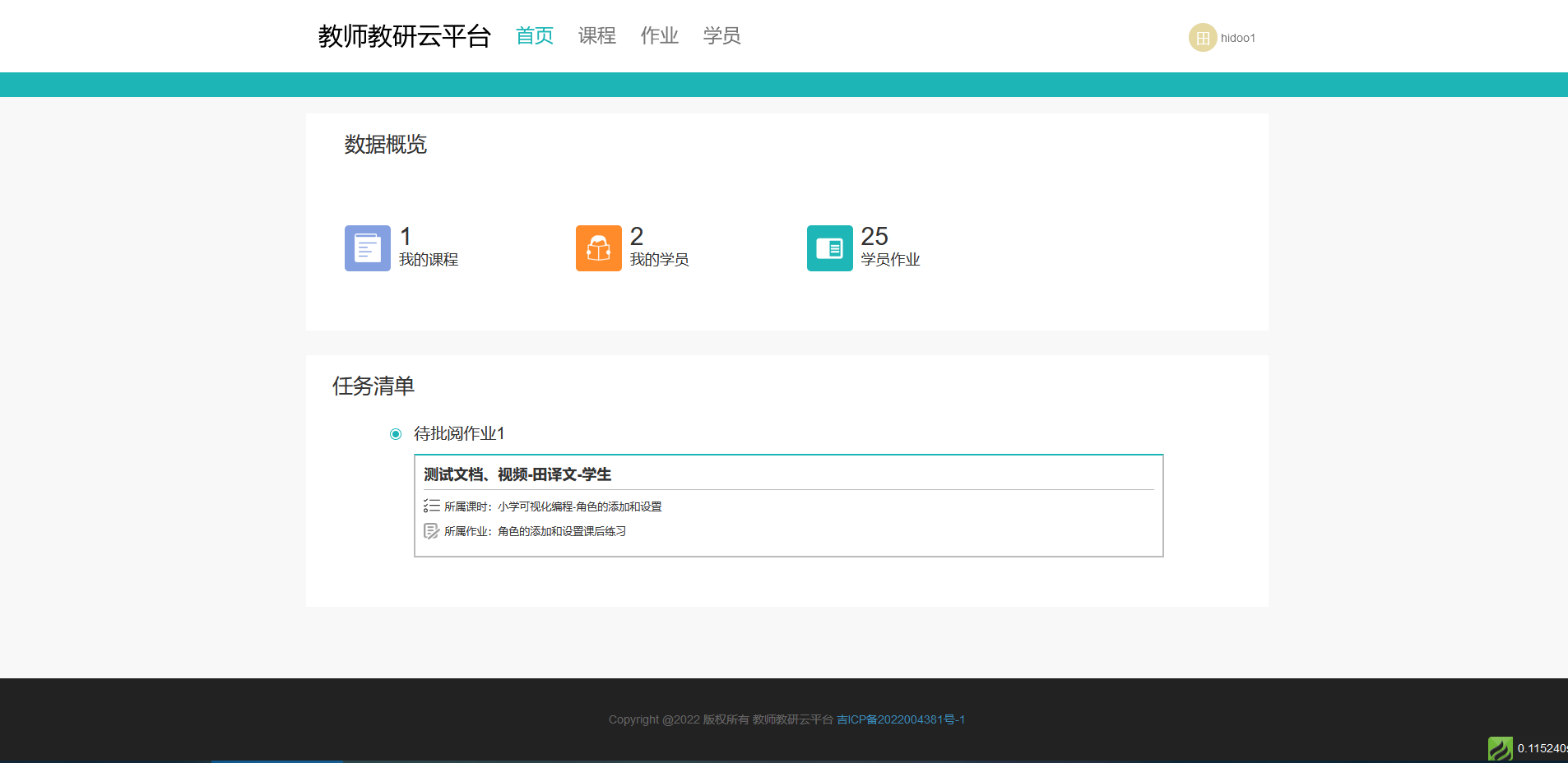
Task: Open the 课程 navigation tab
Action: (x=596, y=35)
